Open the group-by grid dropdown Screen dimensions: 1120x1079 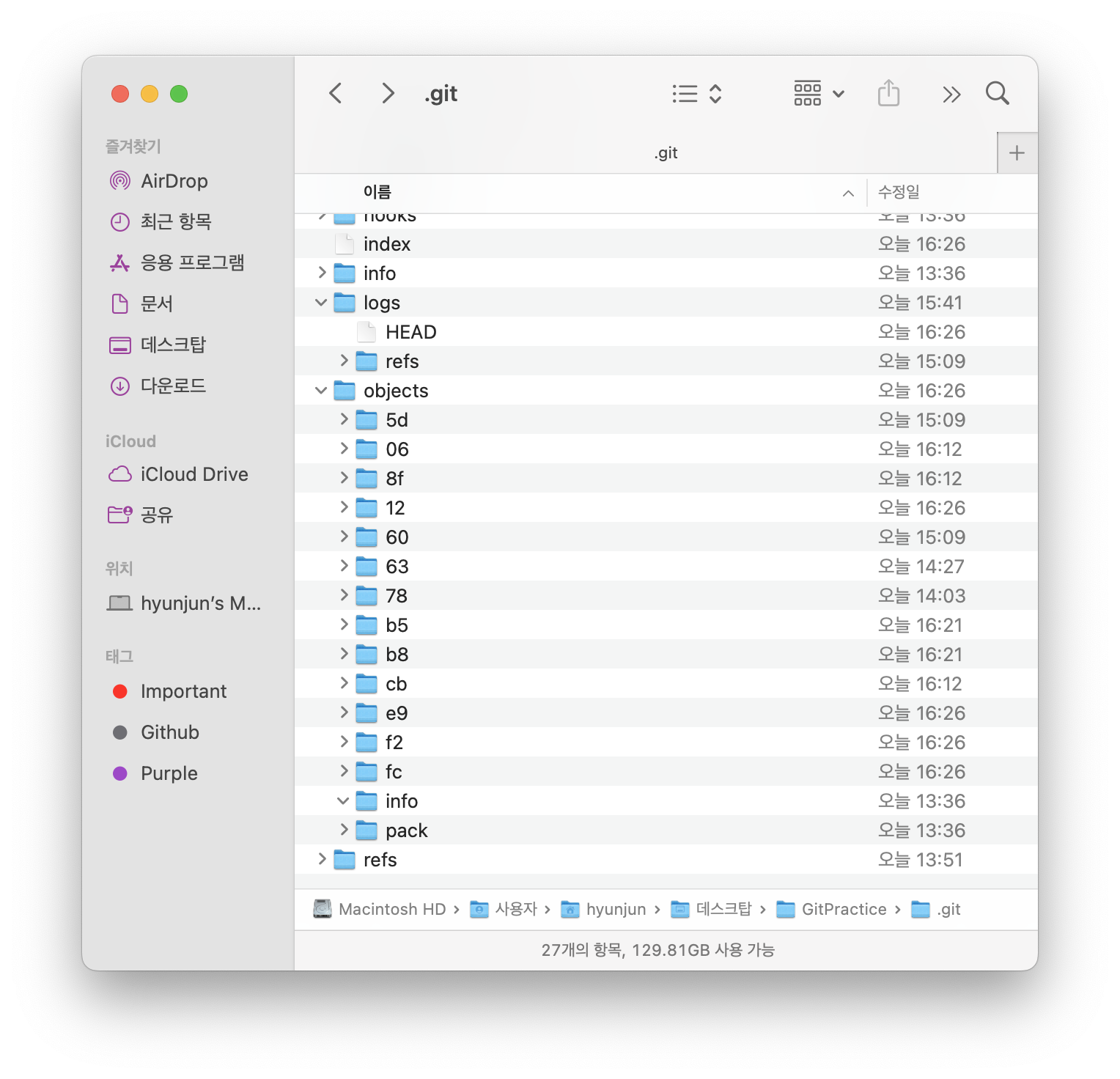click(x=819, y=94)
